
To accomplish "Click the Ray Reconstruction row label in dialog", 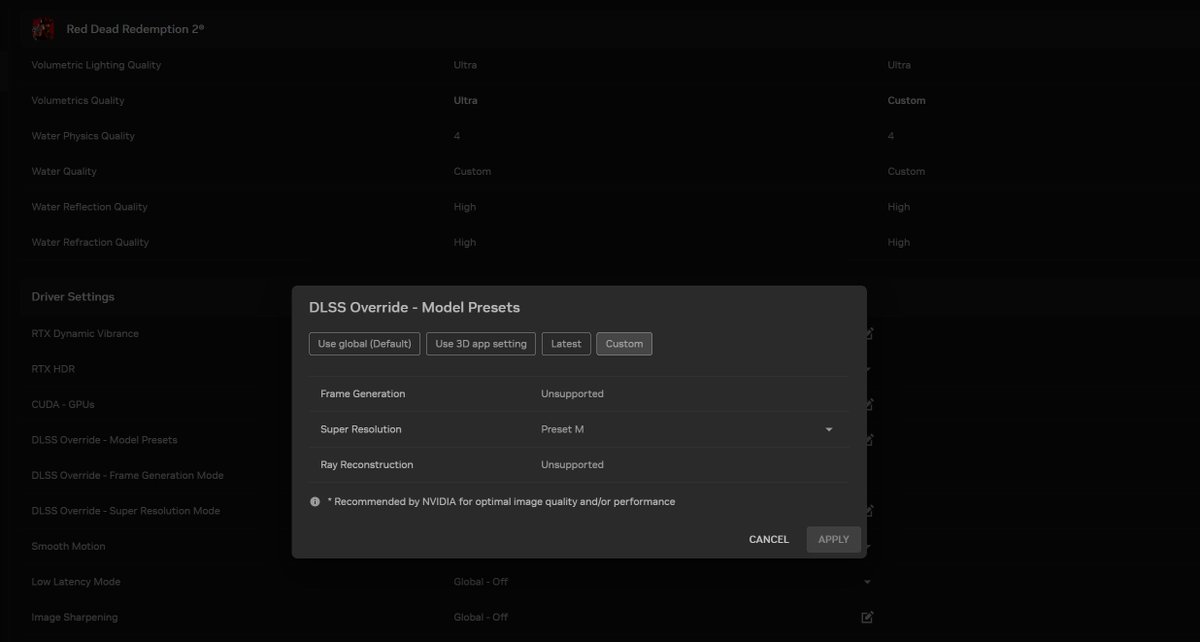I will pyautogui.click(x=367, y=465).
